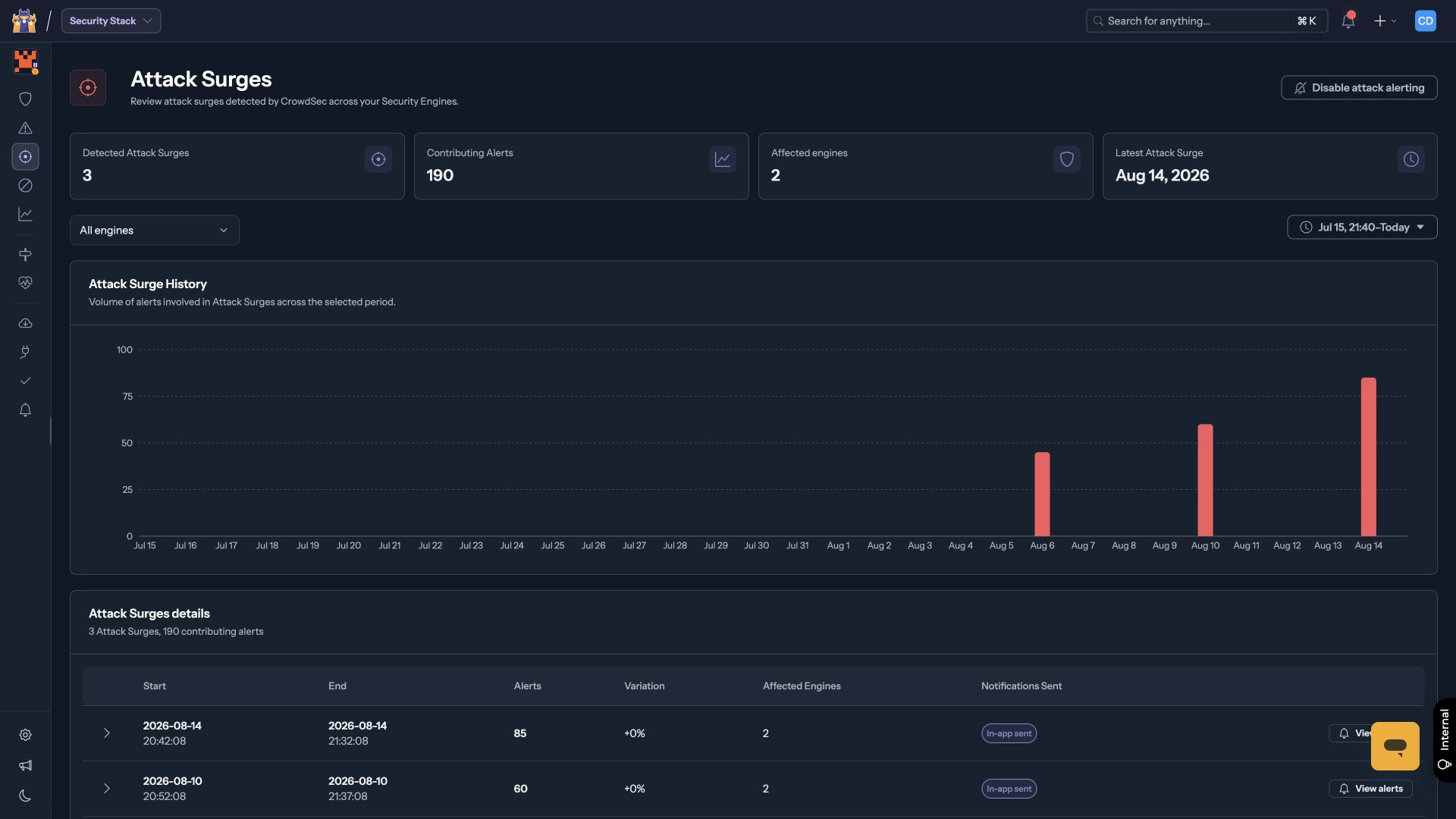This screenshot has height=819, width=1456.
Task: Click the In-app sent badge for 2026-08-14
Action: (x=1009, y=733)
